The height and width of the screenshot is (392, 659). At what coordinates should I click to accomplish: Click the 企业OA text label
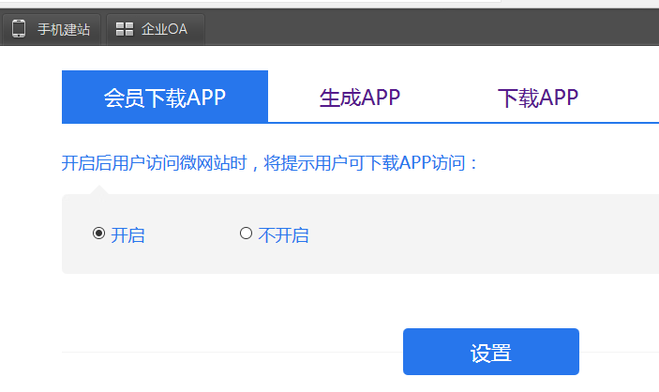tap(164, 29)
